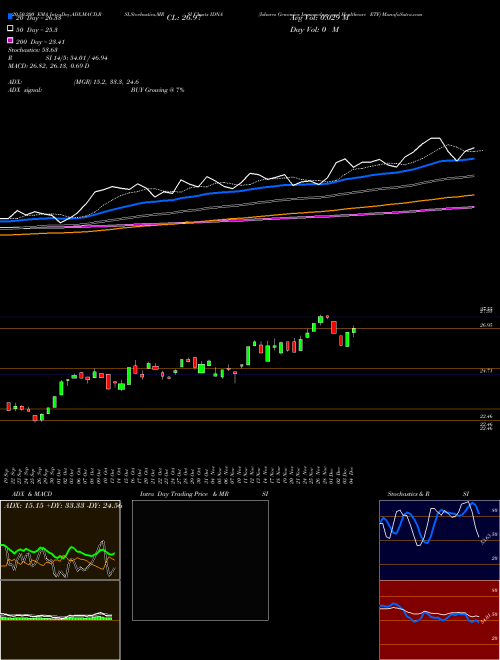Screen dimensions: 500x660
Task: Click the 'Intra Day Trading Price & MR' title
Action: tap(184, 494)
